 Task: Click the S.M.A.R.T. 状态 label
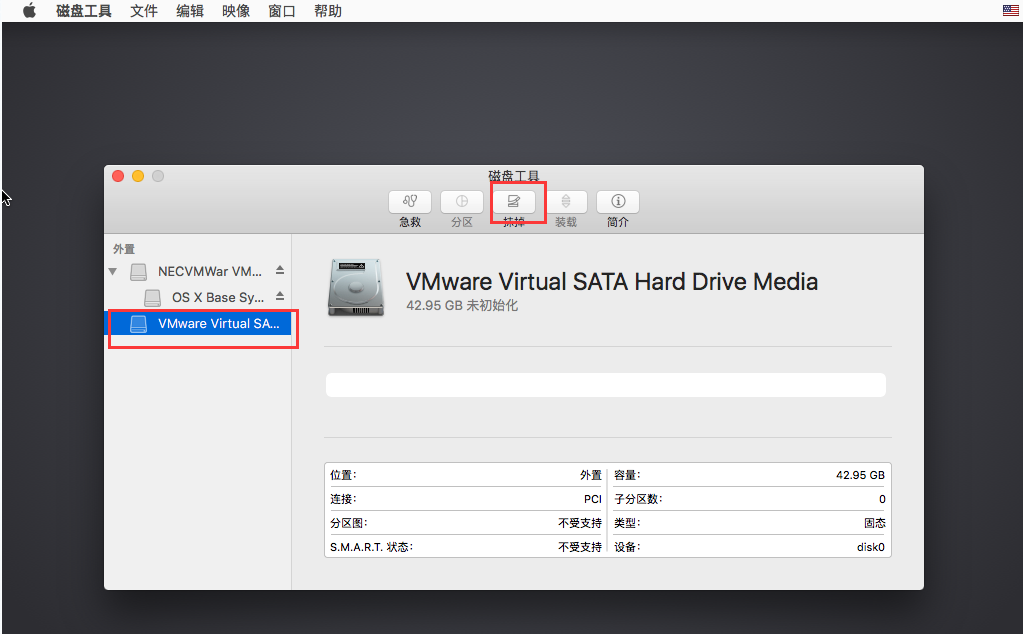click(371, 547)
